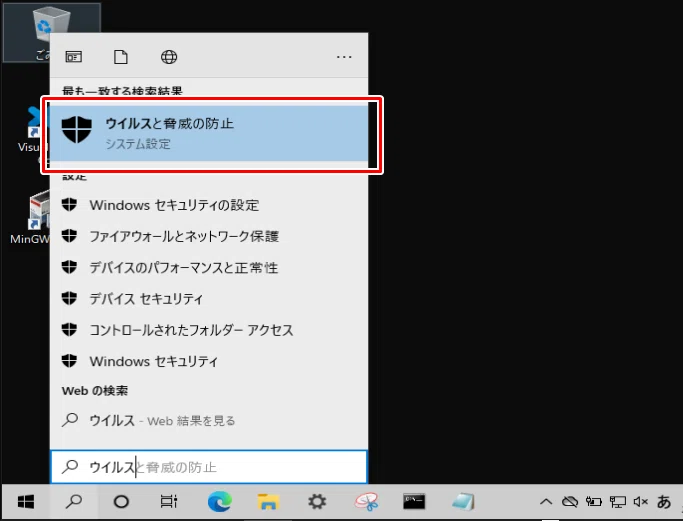This screenshot has height=521, width=683.
Task: Open デバイス セキュリティ result
Action: pos(209,299)
